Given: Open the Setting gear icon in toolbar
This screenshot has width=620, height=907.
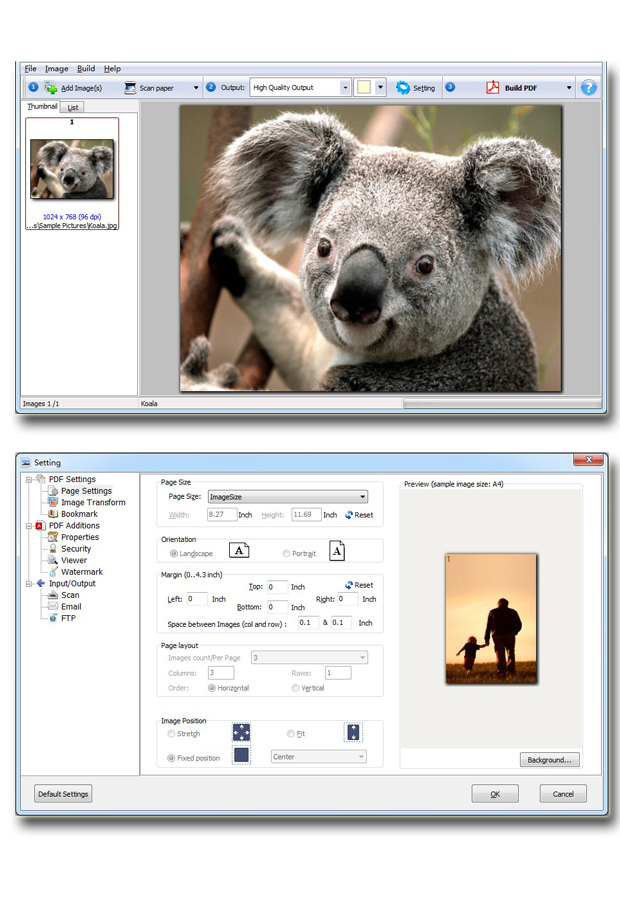Looking at the screenshot, I should click(403, 87).
